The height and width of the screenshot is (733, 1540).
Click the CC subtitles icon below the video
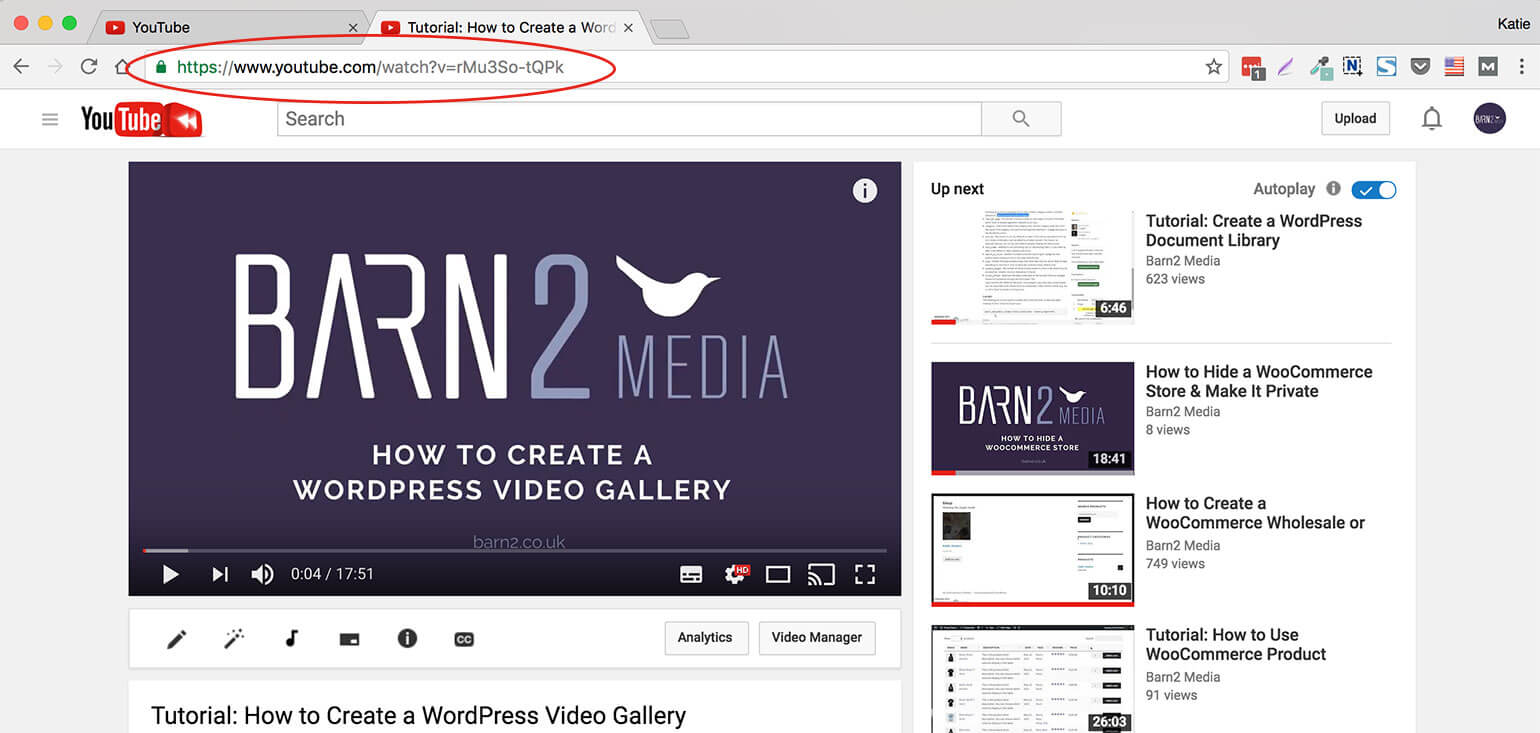tap(463, 638)
